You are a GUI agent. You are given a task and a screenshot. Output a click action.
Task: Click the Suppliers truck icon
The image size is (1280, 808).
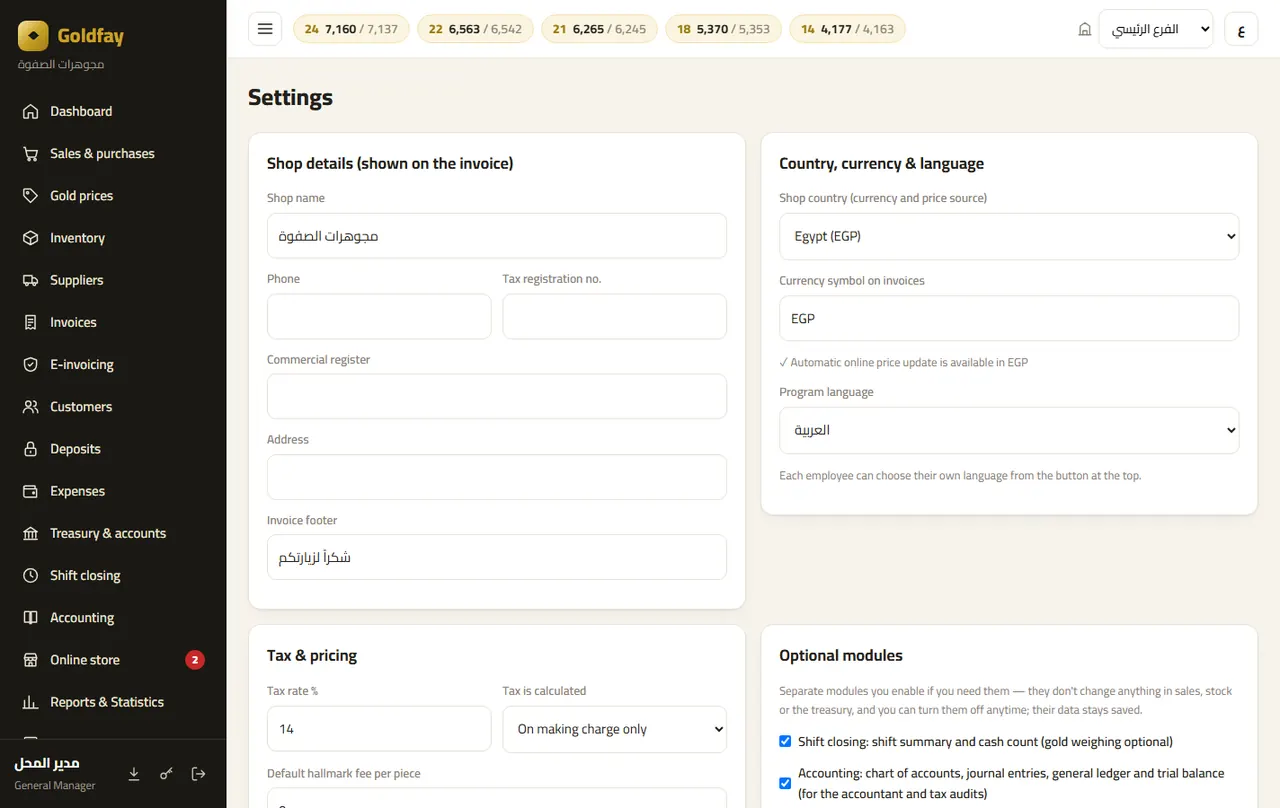click(x=31, y=280)
